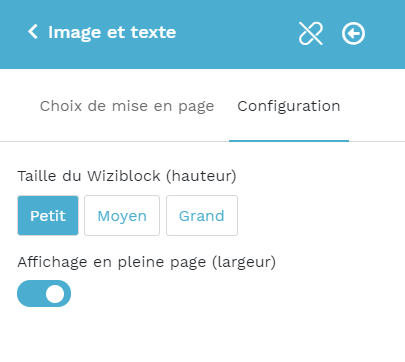Go back using the header's left chevron
Viewport: 405px width, 362px height.
[33, 32]
